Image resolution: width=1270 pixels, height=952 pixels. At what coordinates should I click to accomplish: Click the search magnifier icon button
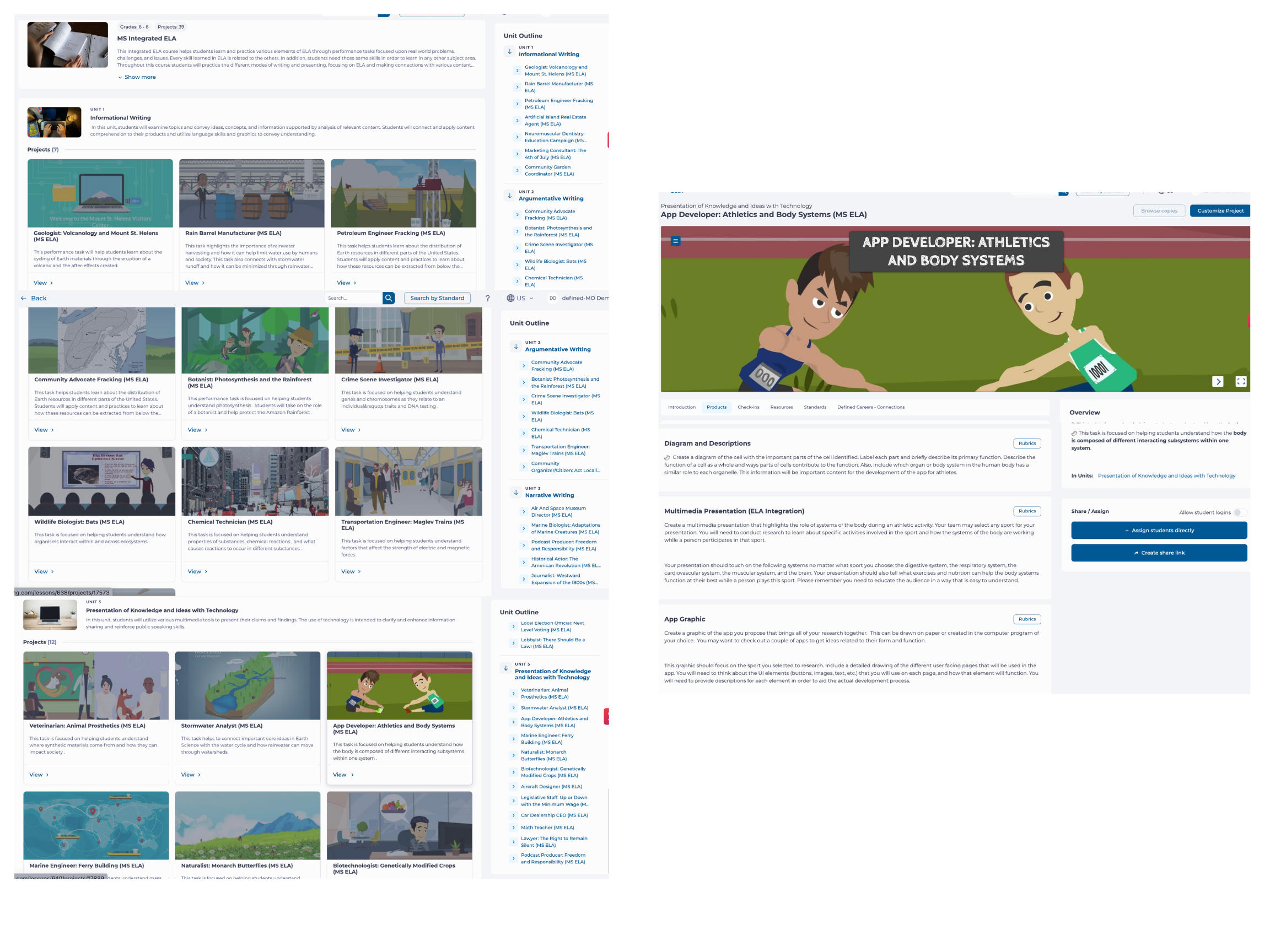pyautogui.click(x=389, y=298)
